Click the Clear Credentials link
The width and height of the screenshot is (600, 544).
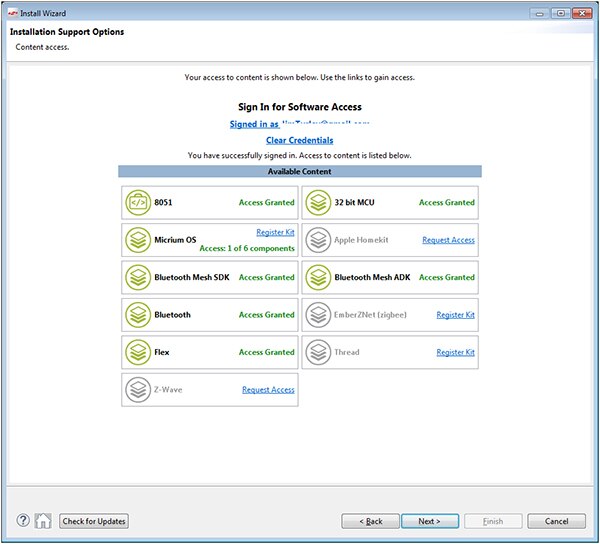299,140
